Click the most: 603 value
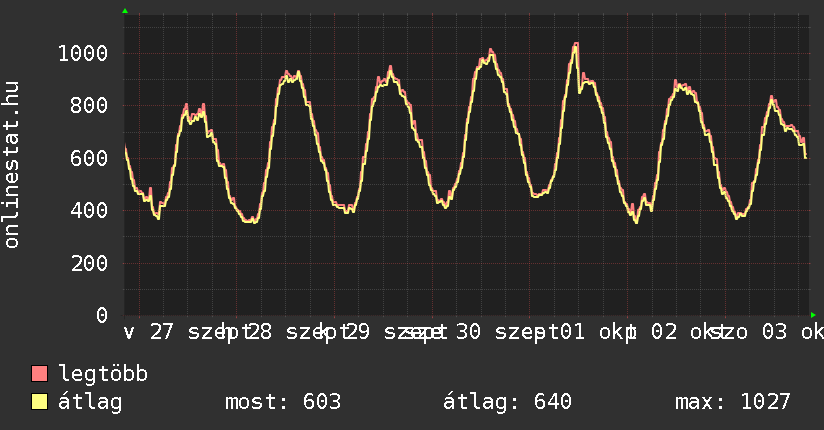824x430 pixels. pos(283,402)
